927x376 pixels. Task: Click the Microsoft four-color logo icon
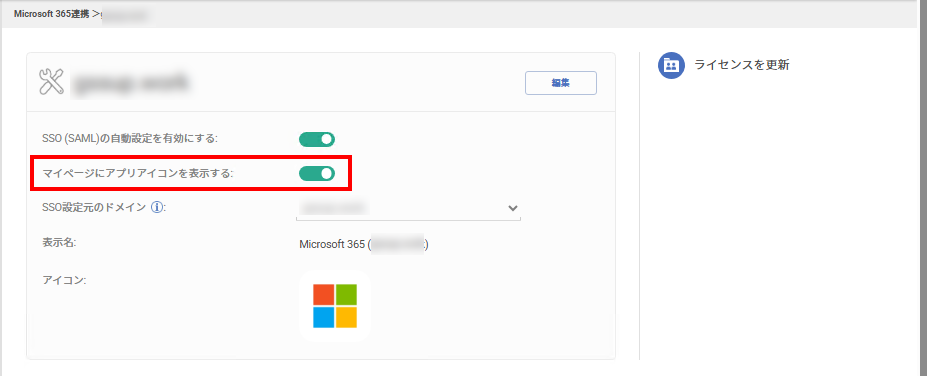[x=335, y=306]
